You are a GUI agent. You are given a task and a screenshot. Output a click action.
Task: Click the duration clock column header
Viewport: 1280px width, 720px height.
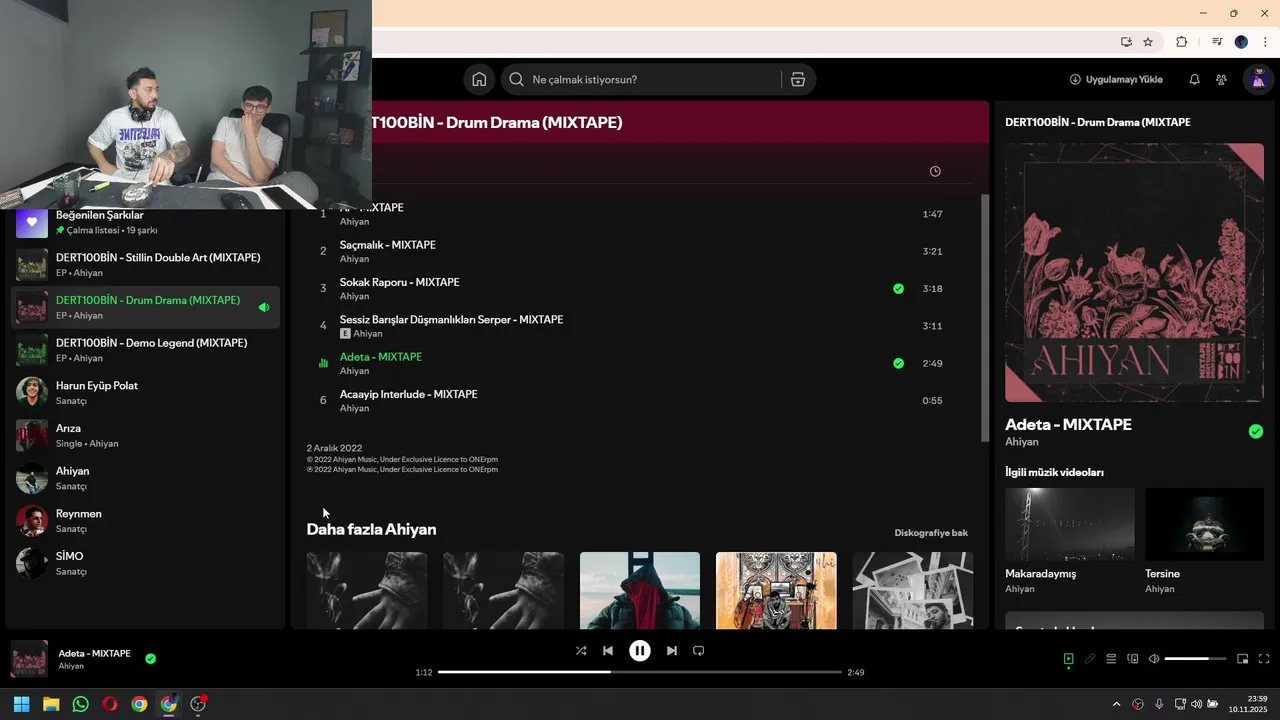tap(935, 172)
